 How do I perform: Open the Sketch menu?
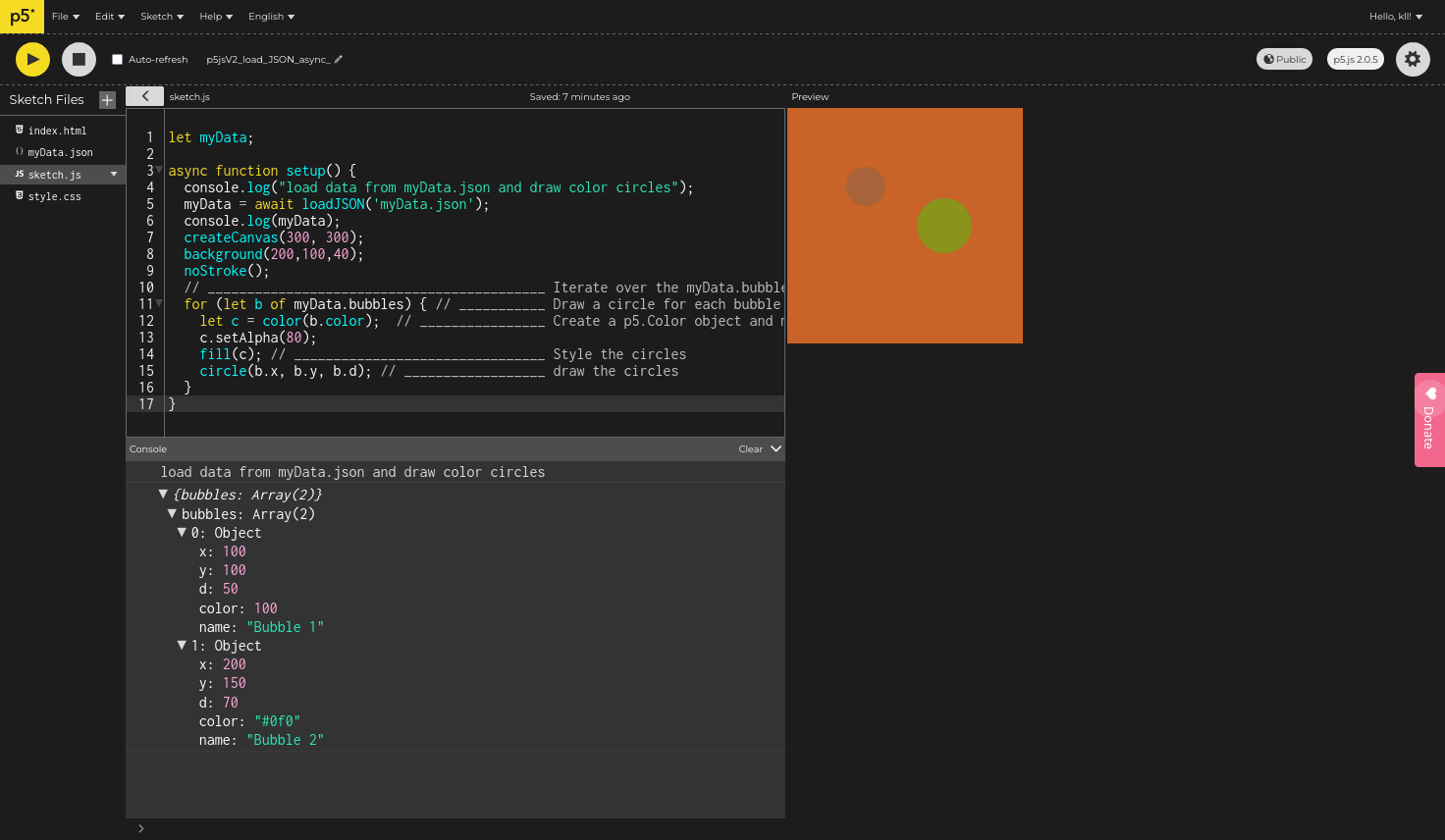[161, 17]
